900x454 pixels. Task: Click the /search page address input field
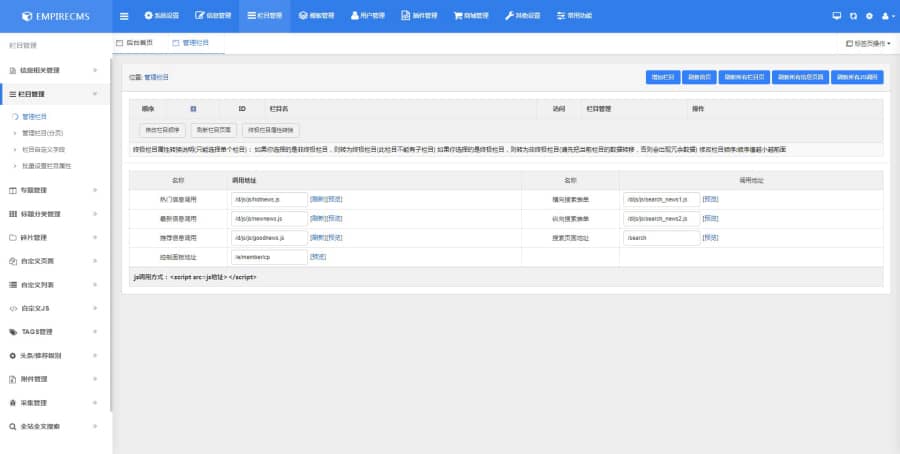662,238
